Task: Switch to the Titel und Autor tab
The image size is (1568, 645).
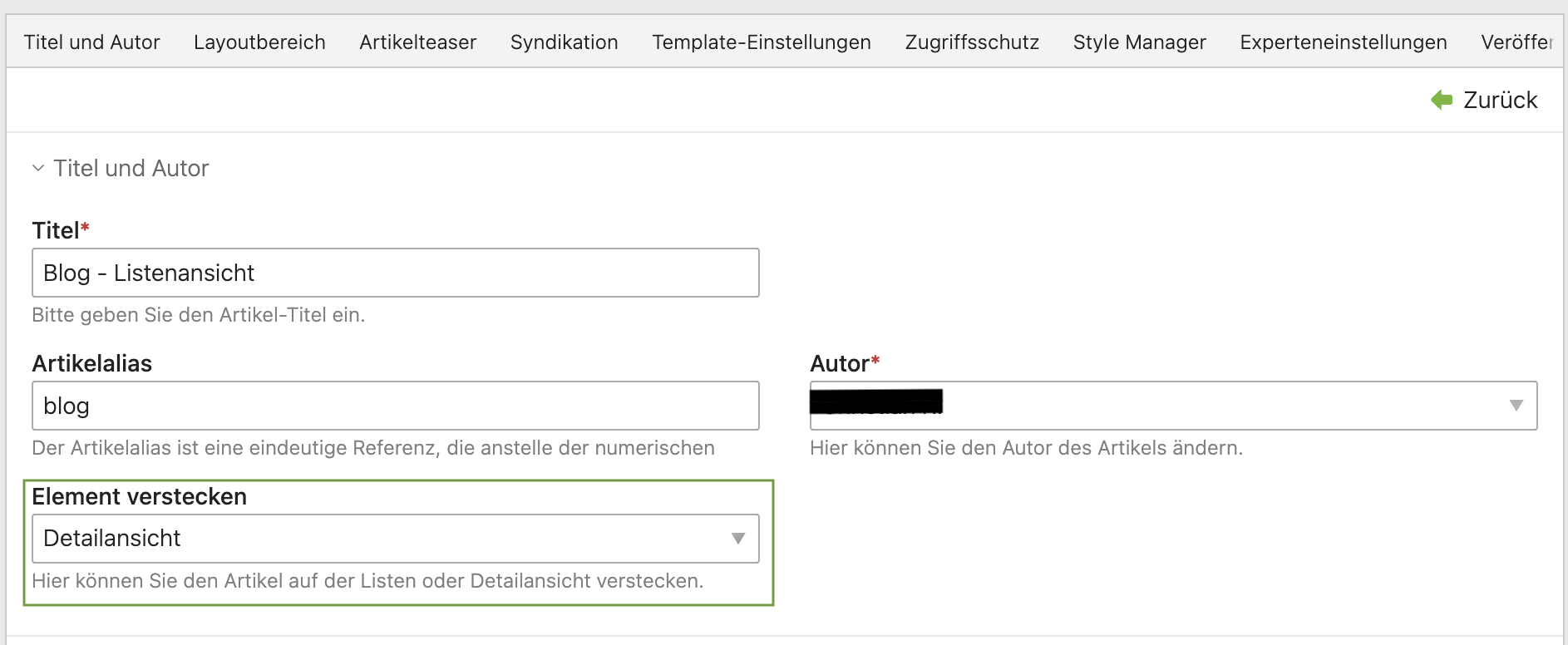Action: click(91, 42)
